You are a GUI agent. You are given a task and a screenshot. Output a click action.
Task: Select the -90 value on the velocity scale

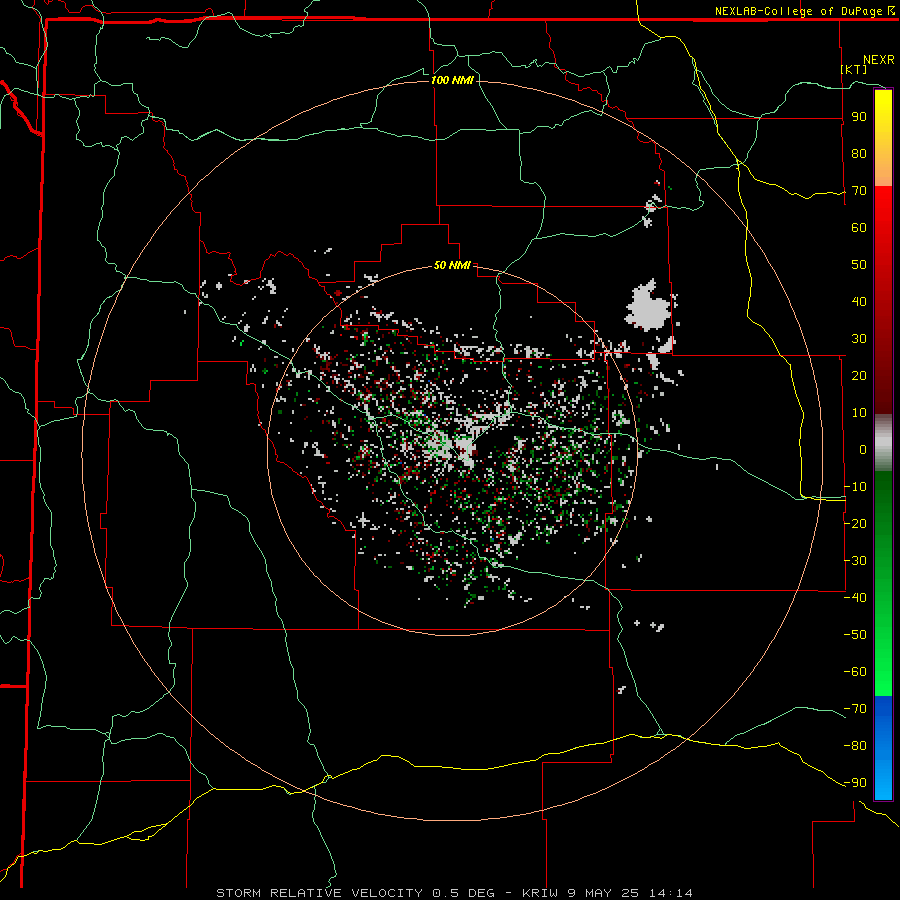coord(855,783)
